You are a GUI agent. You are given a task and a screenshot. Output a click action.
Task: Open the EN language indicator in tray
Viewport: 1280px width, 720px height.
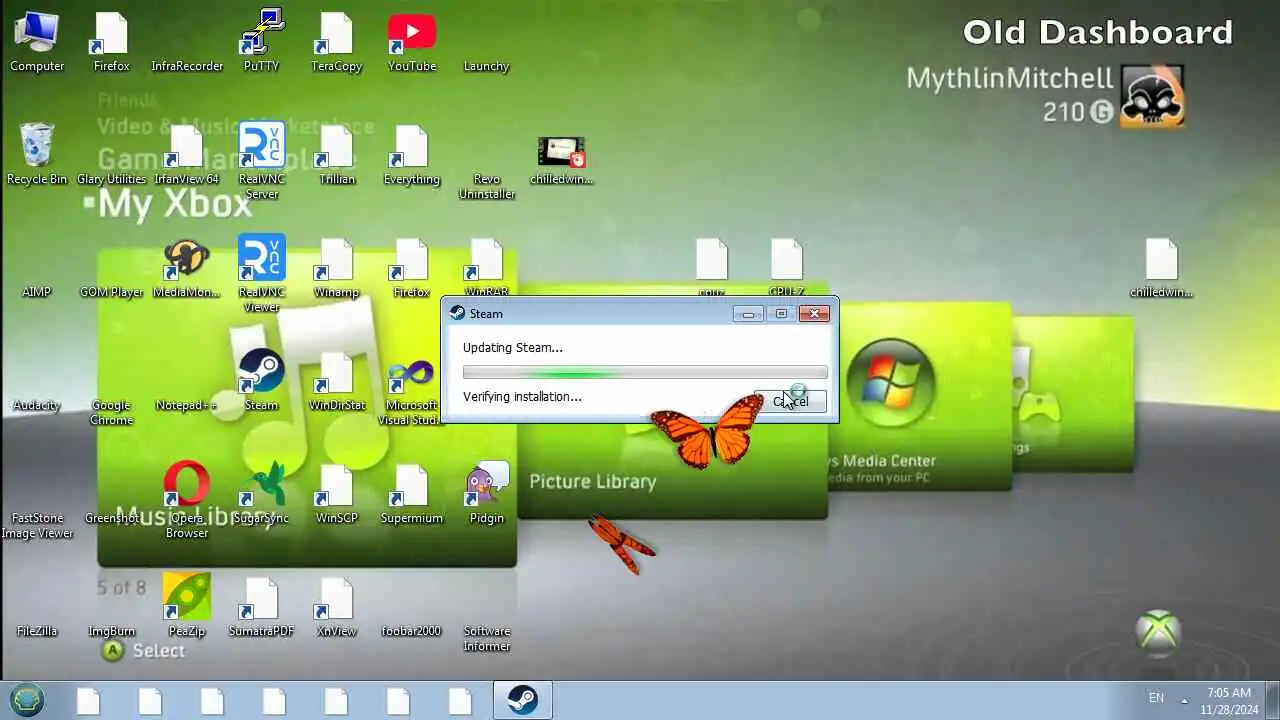click(1156, 698)
